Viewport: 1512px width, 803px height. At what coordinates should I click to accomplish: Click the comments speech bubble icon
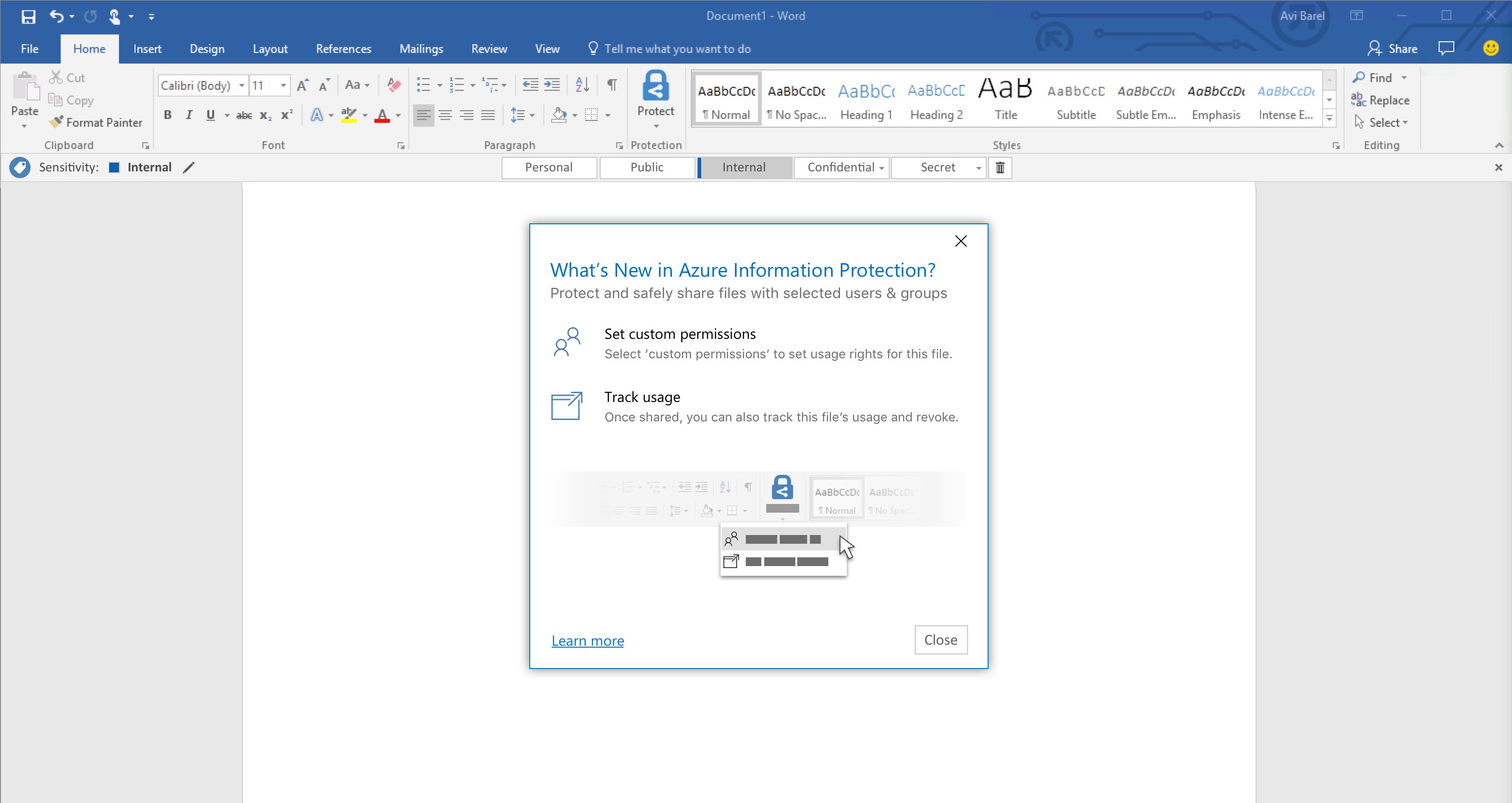tap(1445, 48)
